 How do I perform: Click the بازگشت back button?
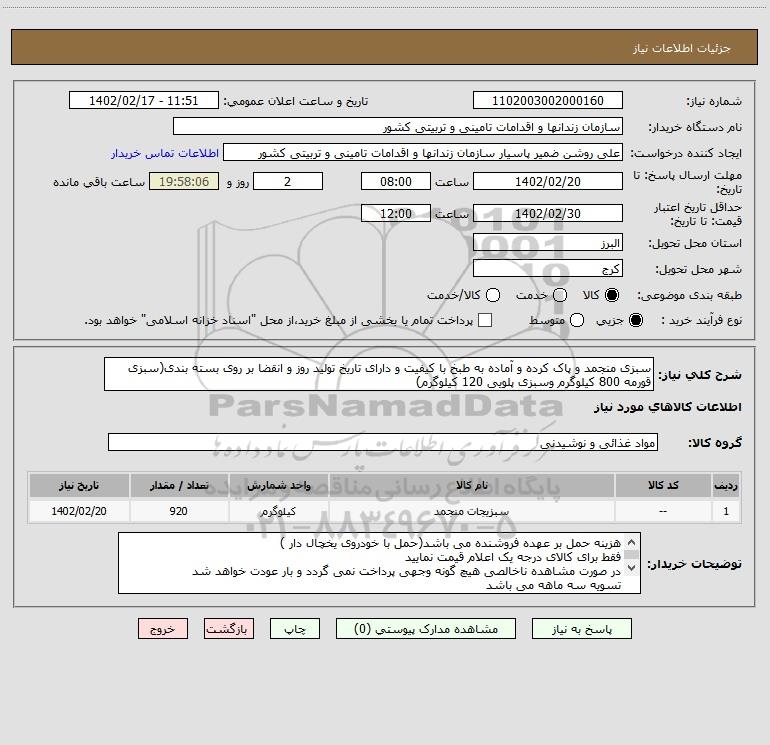[229, 629]
